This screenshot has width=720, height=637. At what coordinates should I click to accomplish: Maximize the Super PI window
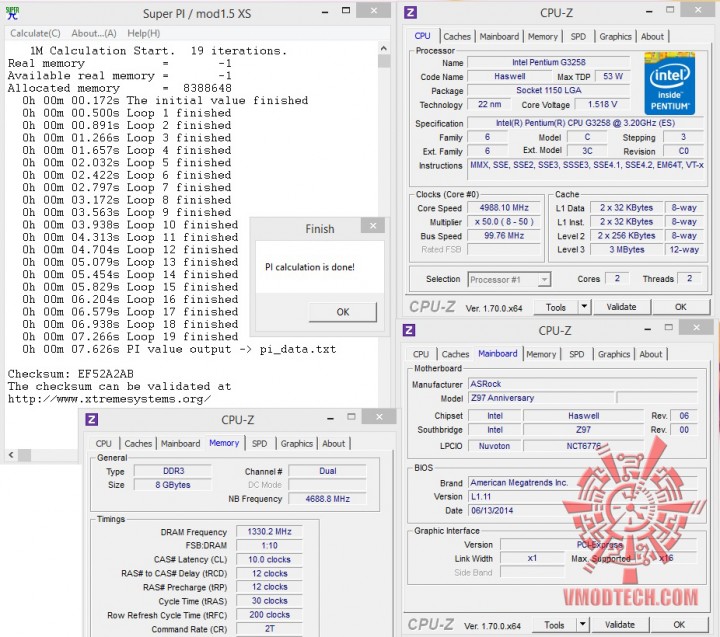(346, 11)
